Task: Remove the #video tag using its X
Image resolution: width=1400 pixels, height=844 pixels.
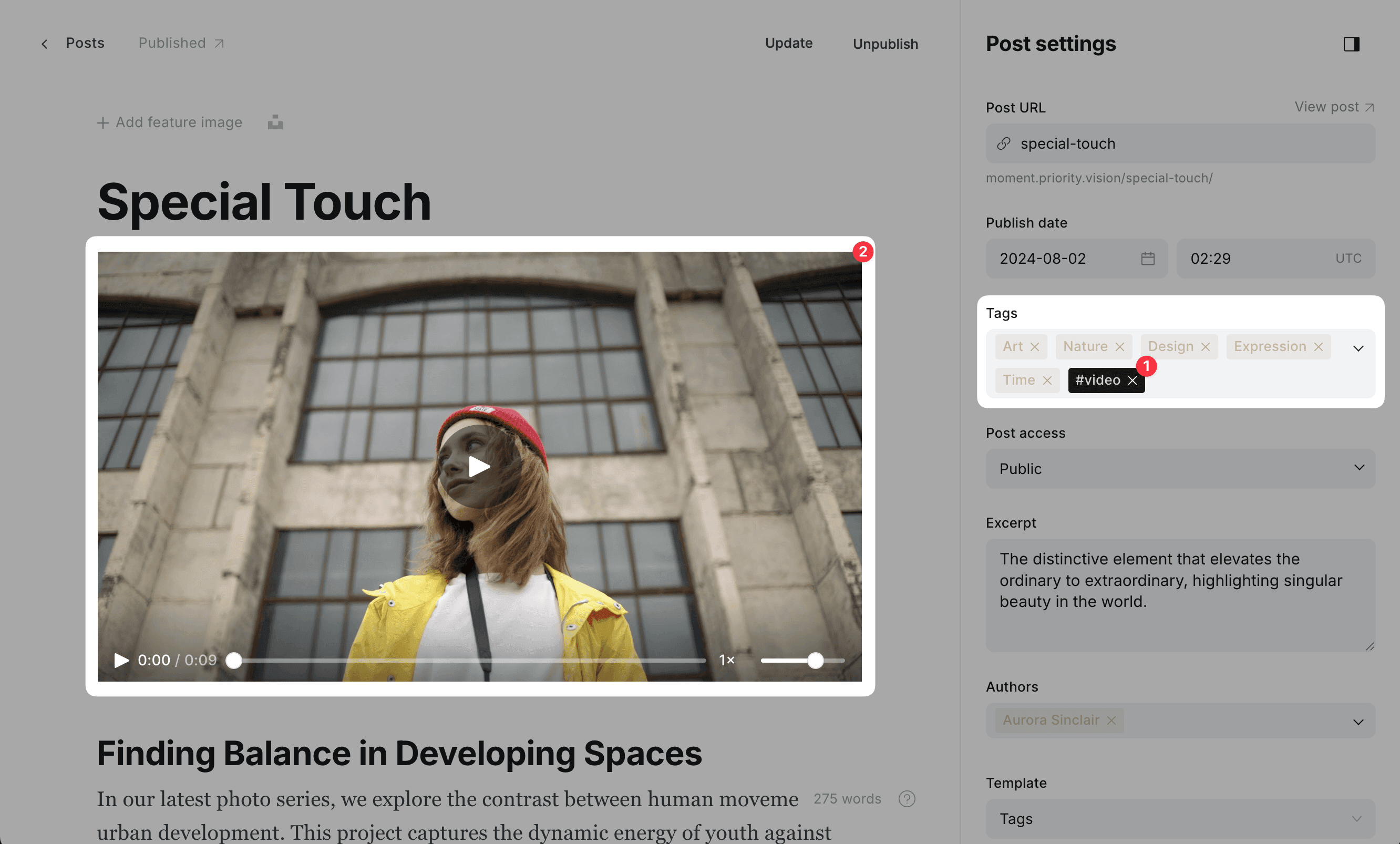Action: pos(1132,380)
